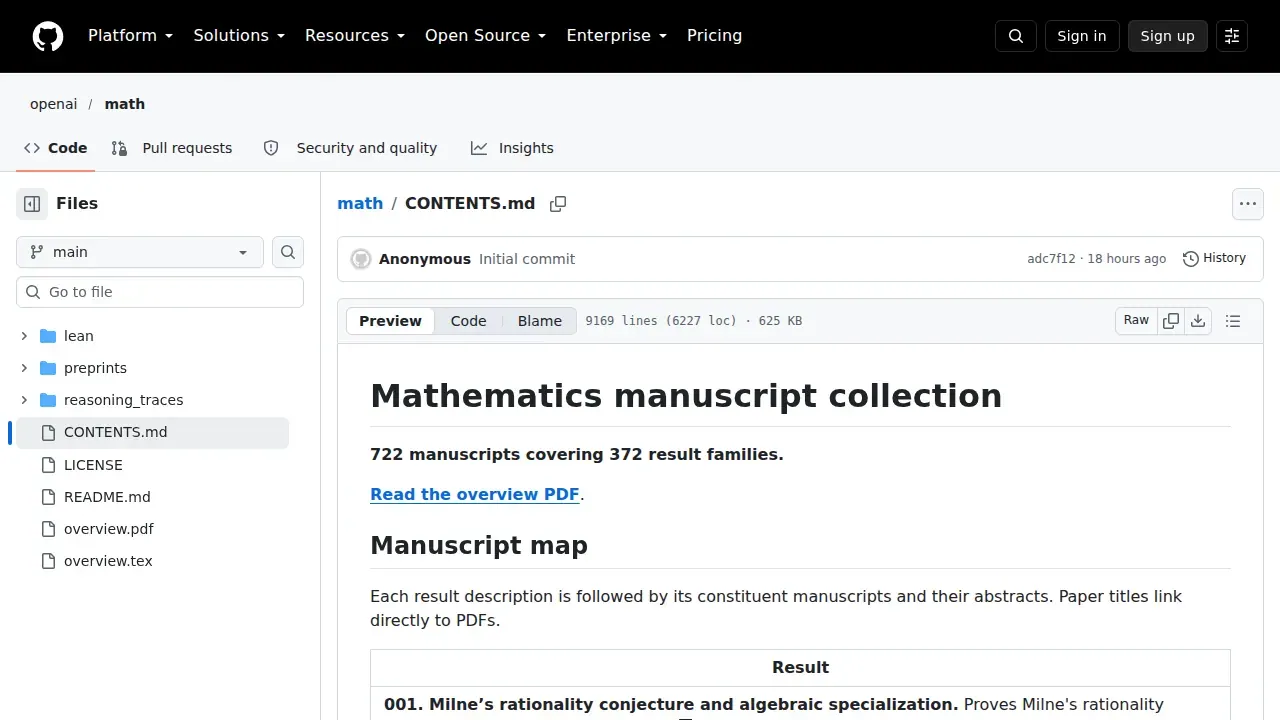Expand the lean folder
The image size is (1280, 720).
pos(24,336)
